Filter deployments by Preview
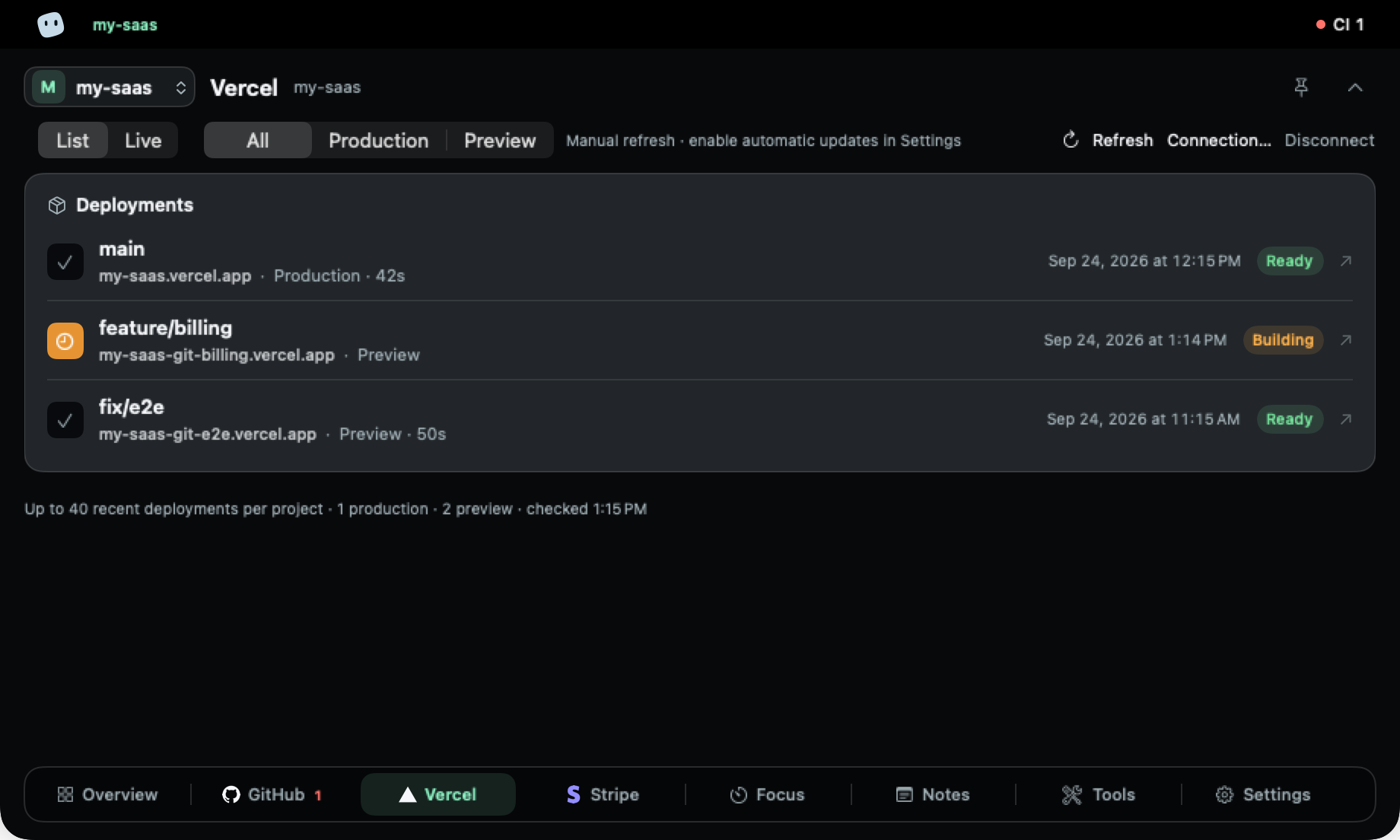1400x840 pixels. [500, 140]
